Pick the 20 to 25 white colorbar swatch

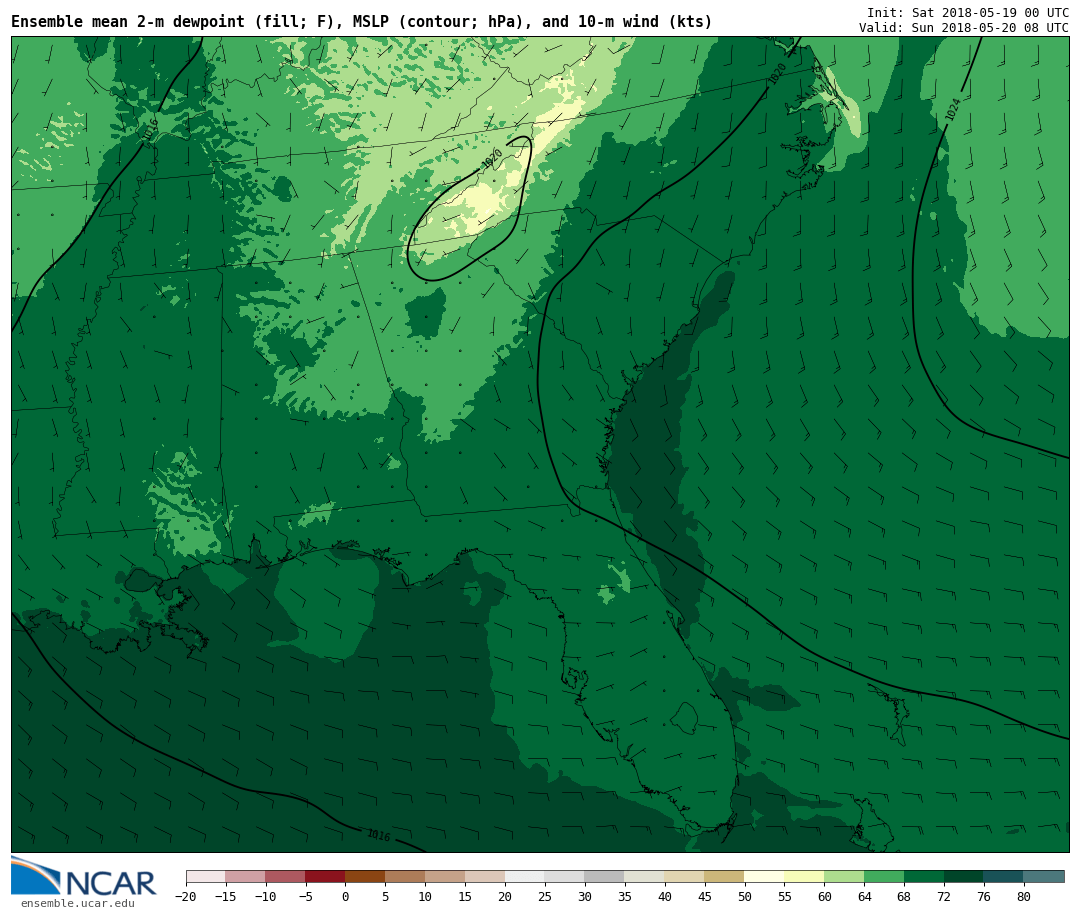pos(526,877)
